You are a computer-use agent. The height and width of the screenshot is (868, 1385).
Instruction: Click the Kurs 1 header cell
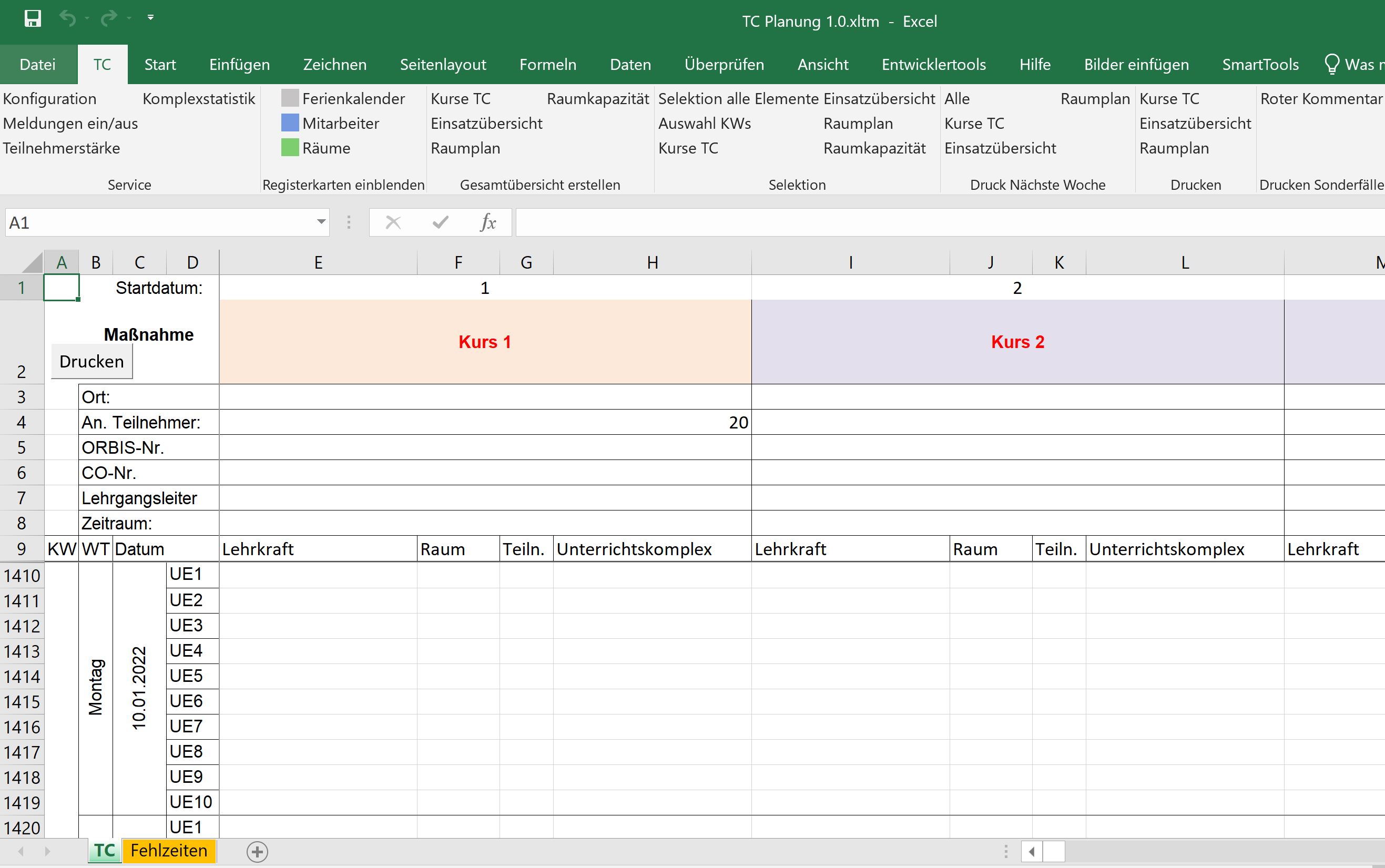click(x=485, y=342)
